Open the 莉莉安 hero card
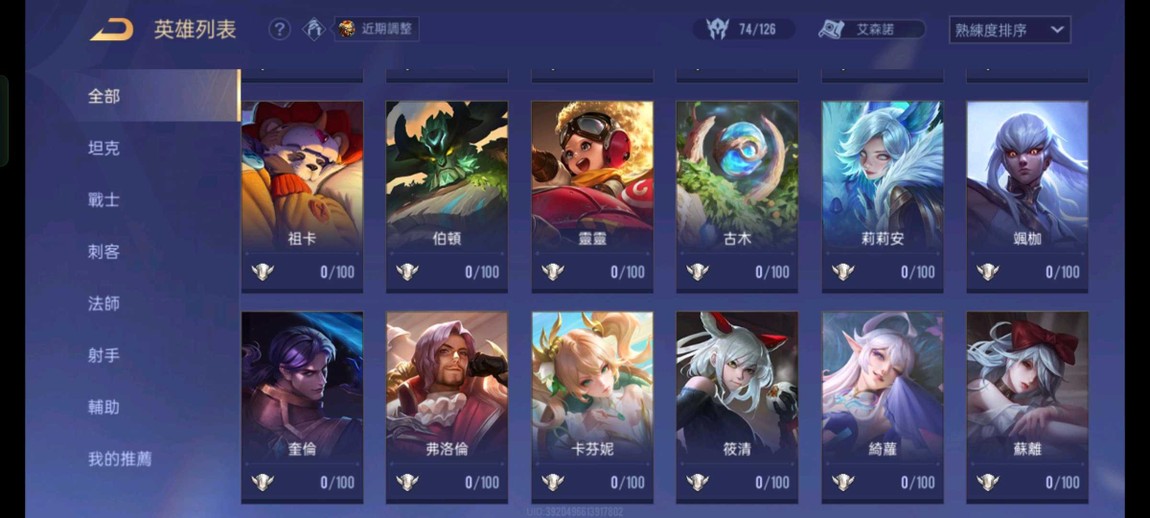The height and width of the screenshot is (518, 1150). (882, 197)
